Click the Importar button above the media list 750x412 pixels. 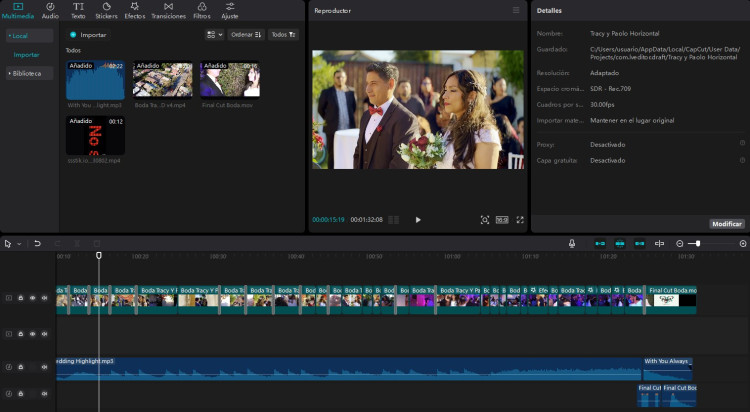(88, 34)
